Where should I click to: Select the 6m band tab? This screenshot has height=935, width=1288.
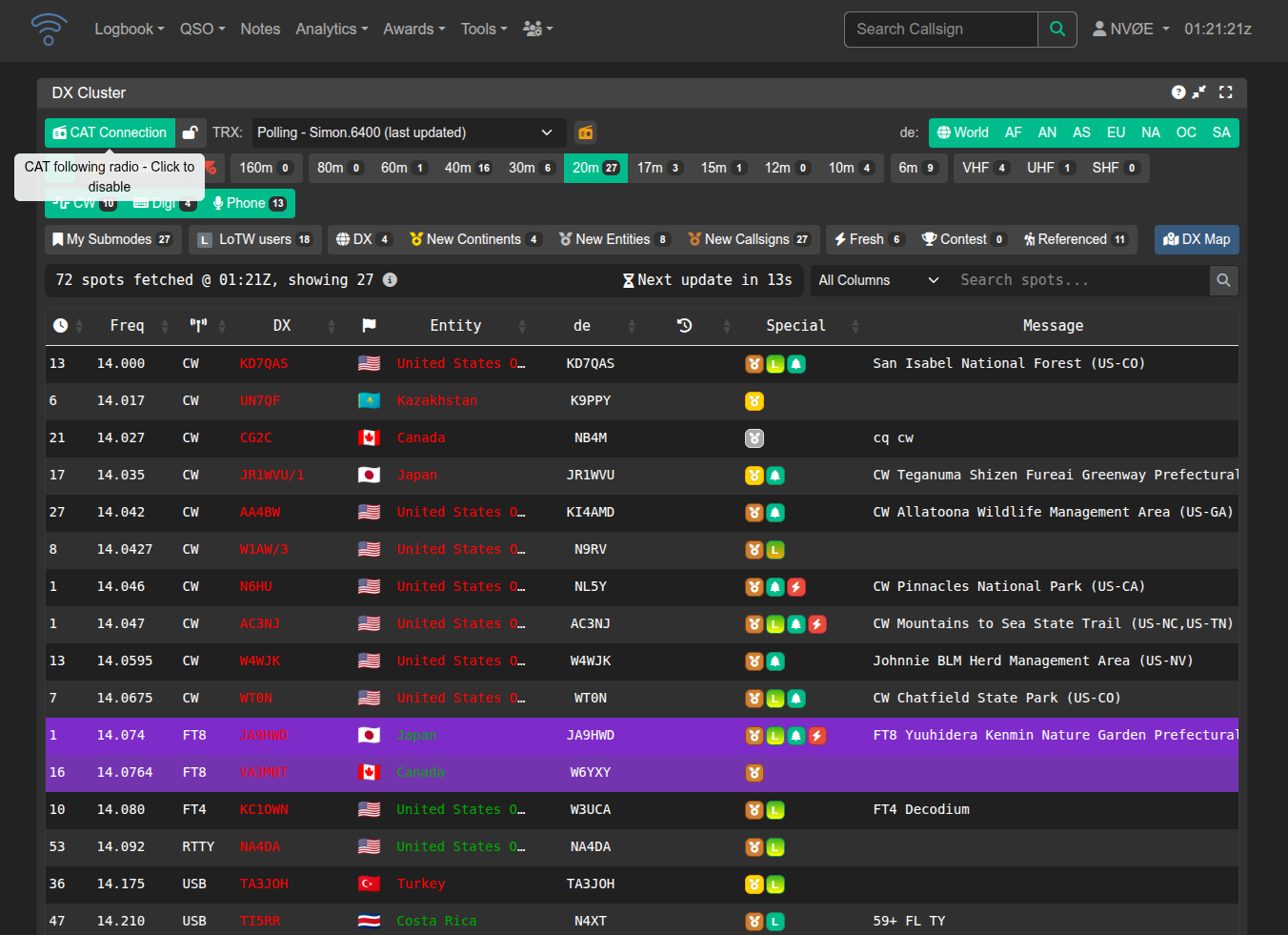coord(917,168)
